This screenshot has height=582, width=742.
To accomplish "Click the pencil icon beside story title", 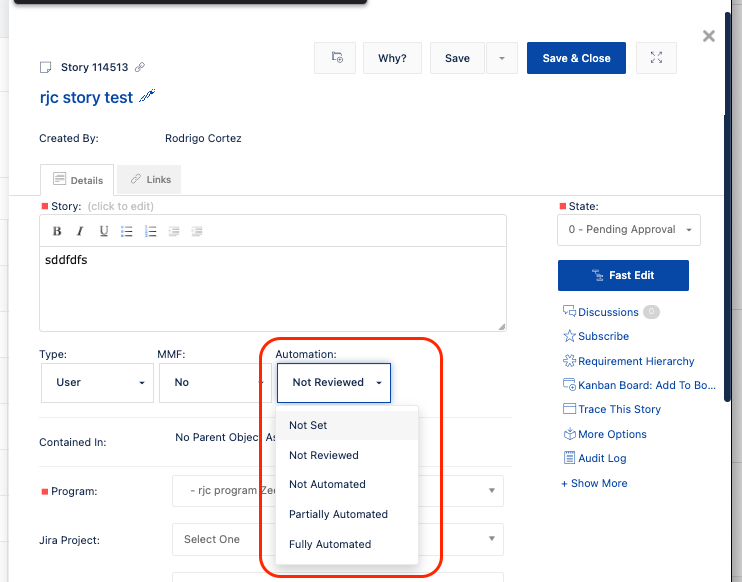I will [x=147, y=96].
